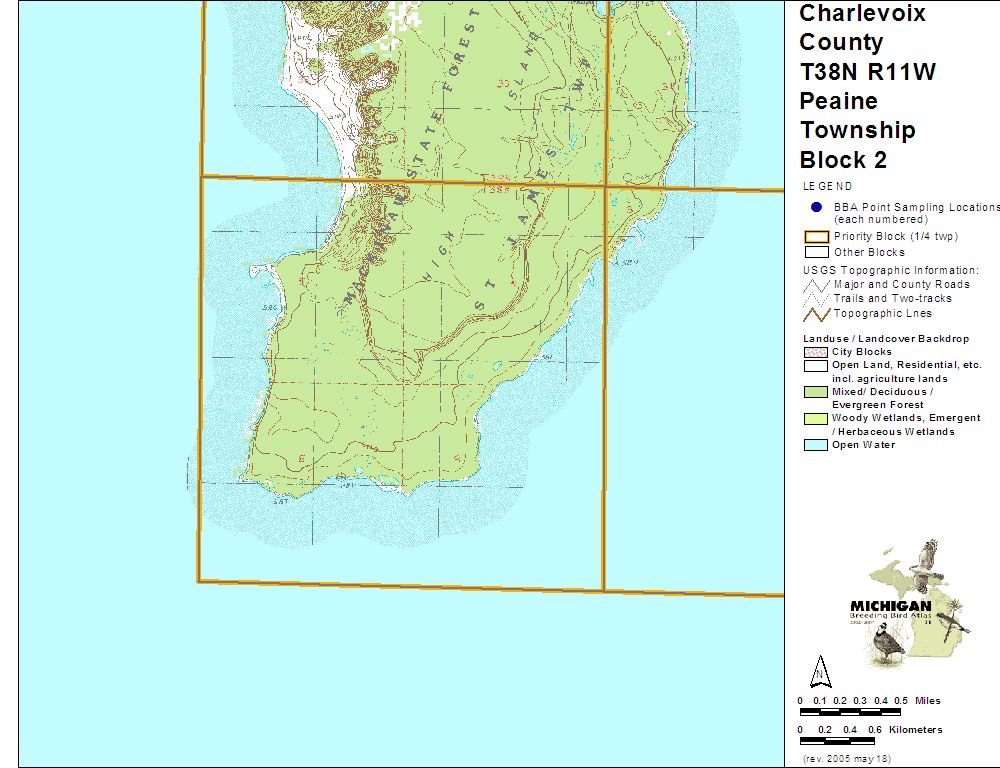Click the Other Blocks legend box
Image resolution: width=1000 pixels, height=768 pixels.
pyautogui.click(x=816, y=252)
